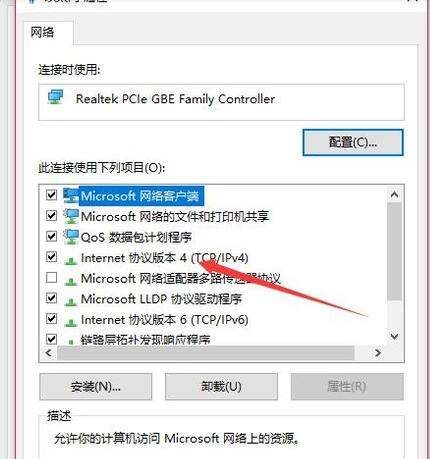Click the Microsoft 网络客户端 item icon
The height and width of the screenshot is (459, 430).
pyautogui.click(x=71, y=196)
